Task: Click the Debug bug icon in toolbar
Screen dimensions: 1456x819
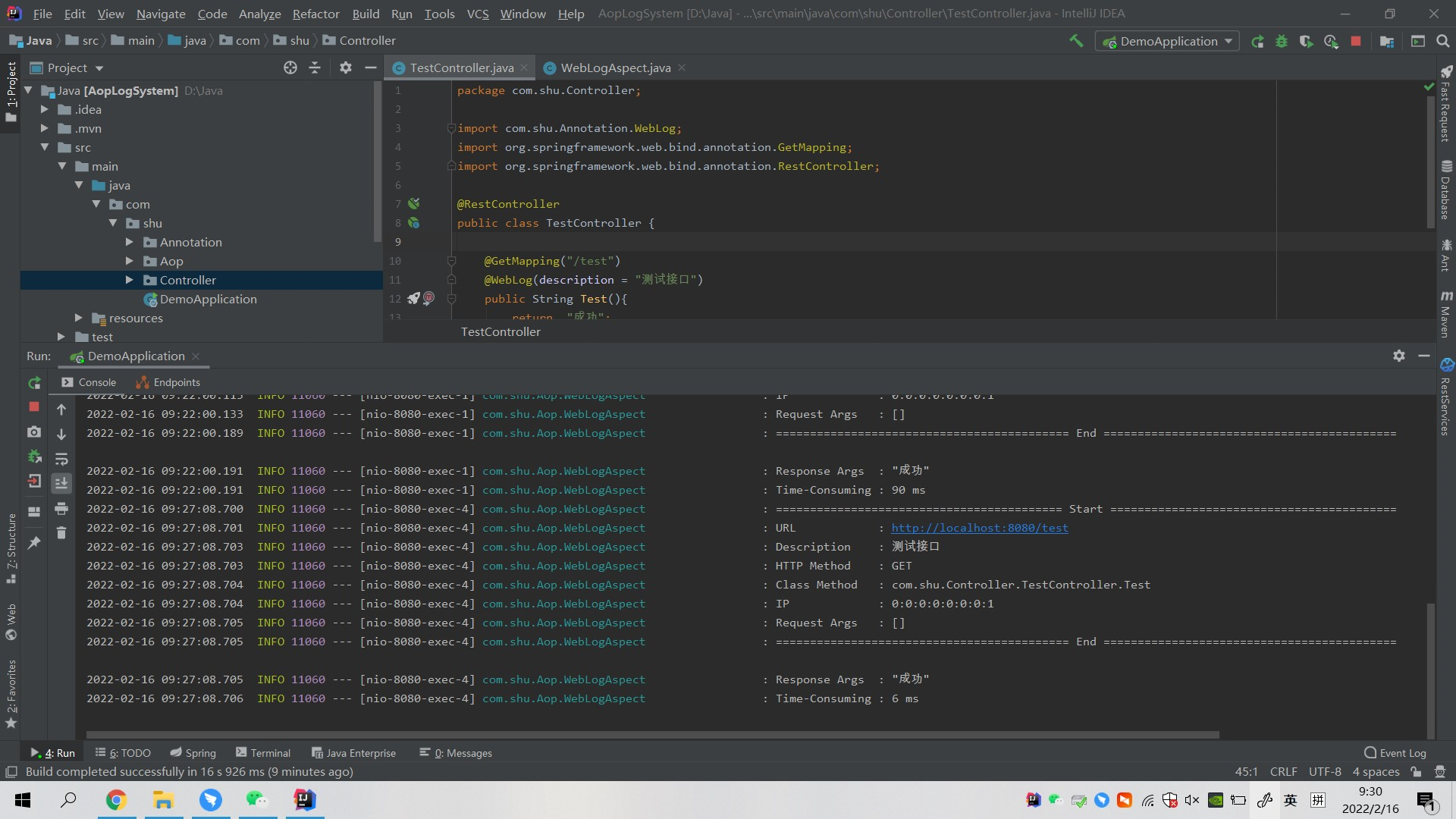Action: 1282,41
